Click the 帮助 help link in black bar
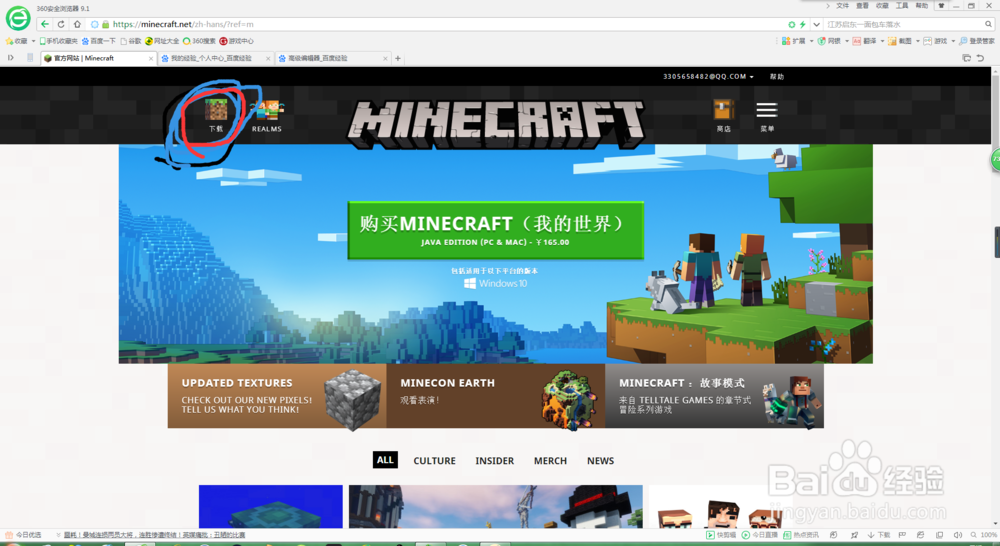1000x546 pixels. point(777,77)
